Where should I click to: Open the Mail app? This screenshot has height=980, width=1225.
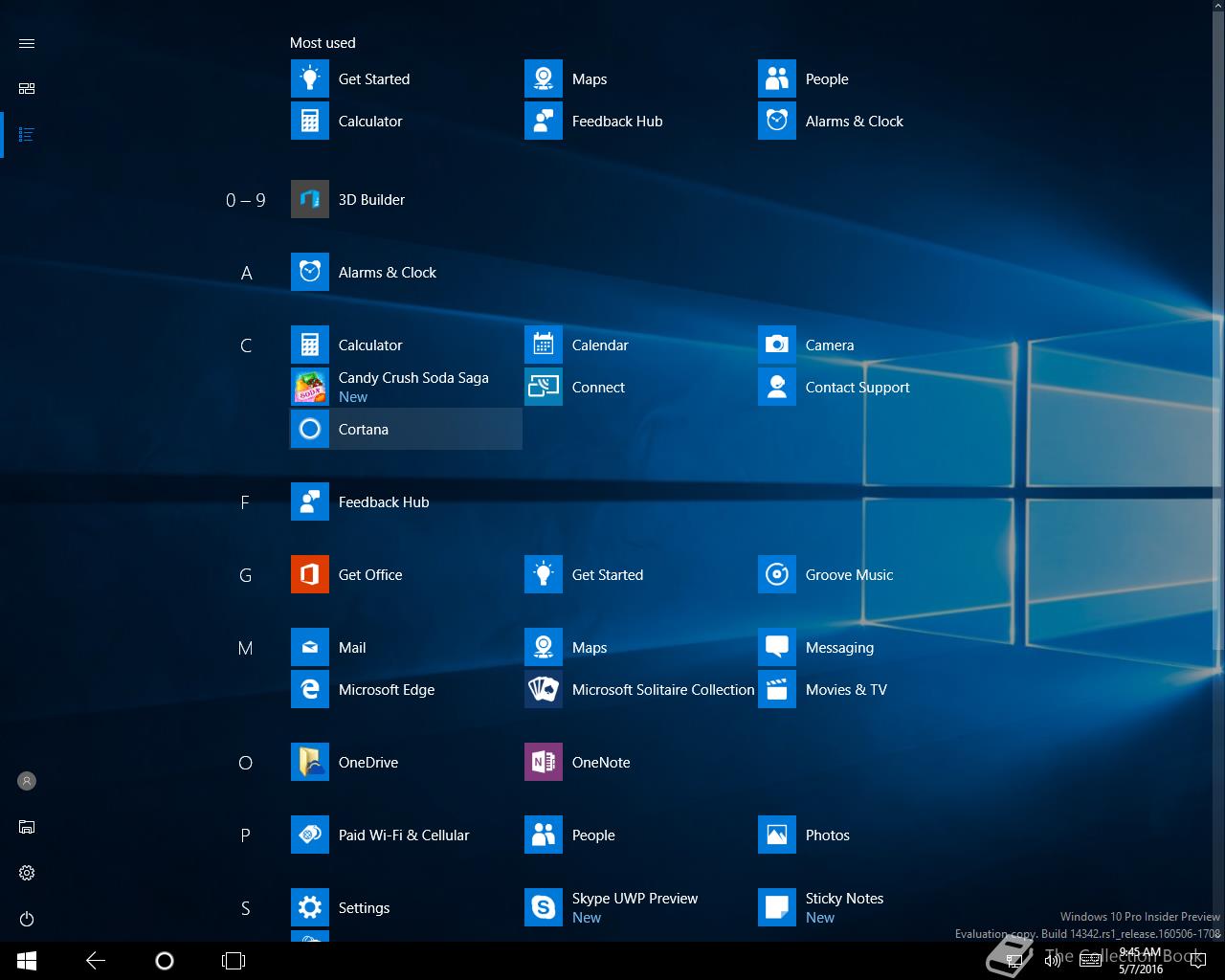click(x=406, y=647)
